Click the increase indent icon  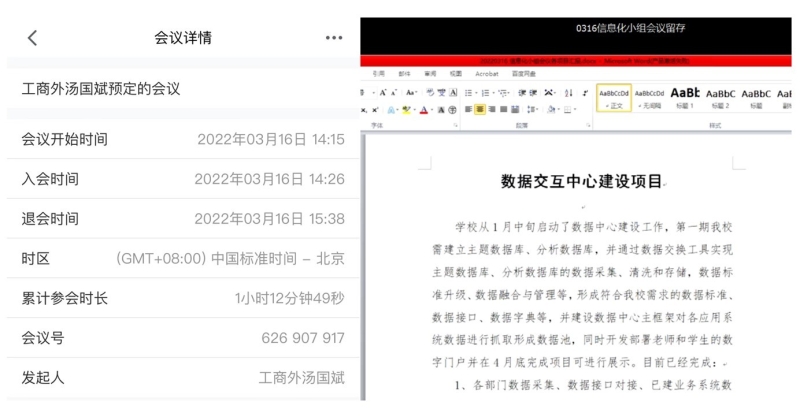pos(532,93)
